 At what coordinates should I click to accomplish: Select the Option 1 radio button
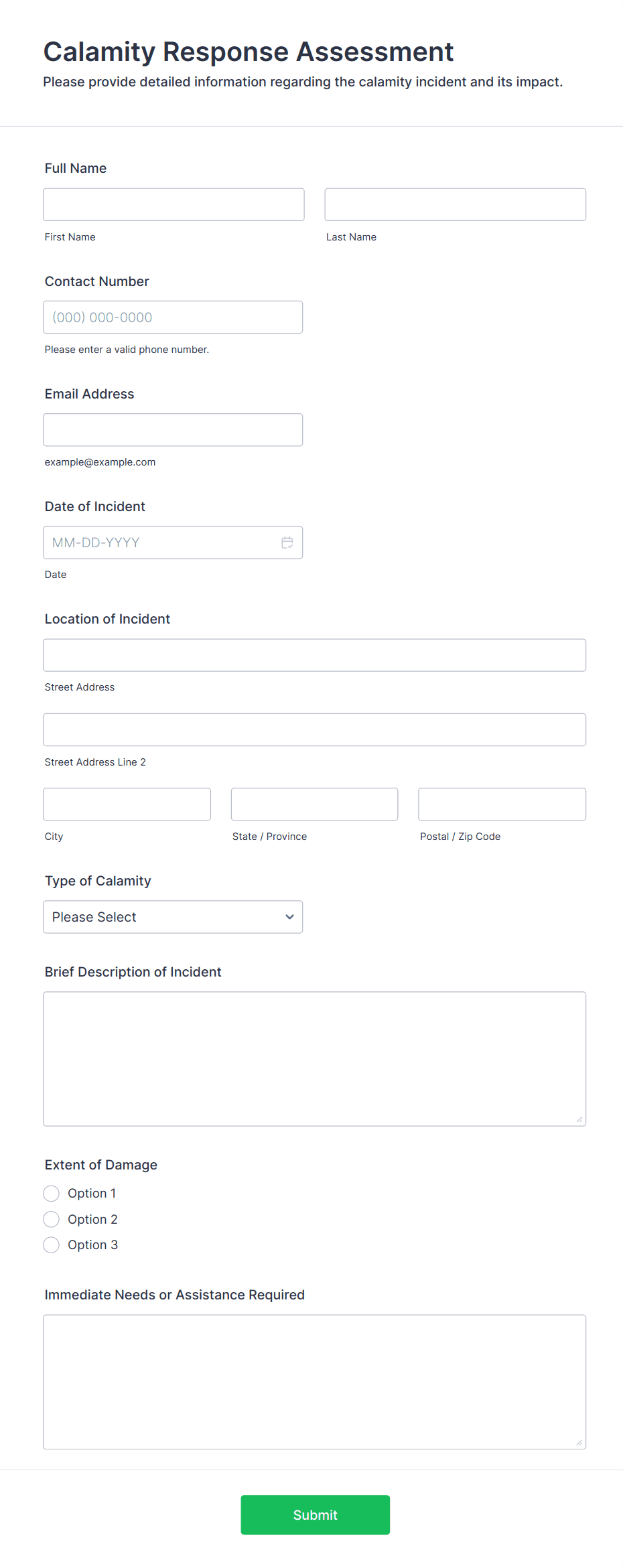tap(51, 1193)
